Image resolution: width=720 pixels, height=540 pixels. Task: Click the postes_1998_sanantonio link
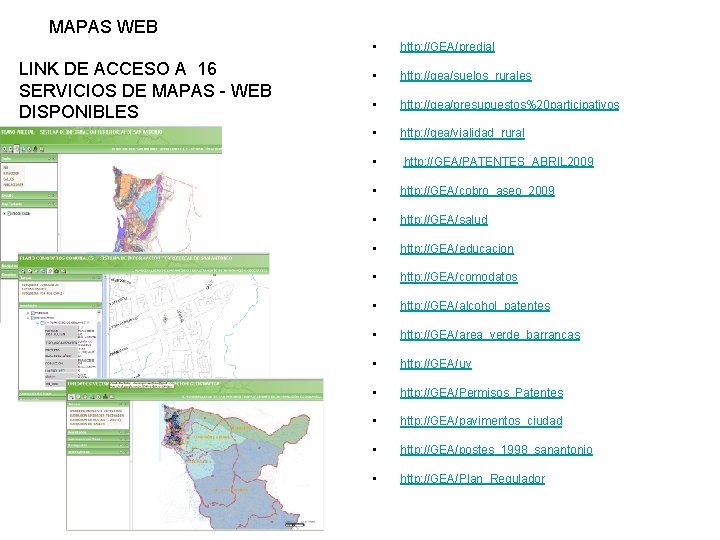(496, 450)
